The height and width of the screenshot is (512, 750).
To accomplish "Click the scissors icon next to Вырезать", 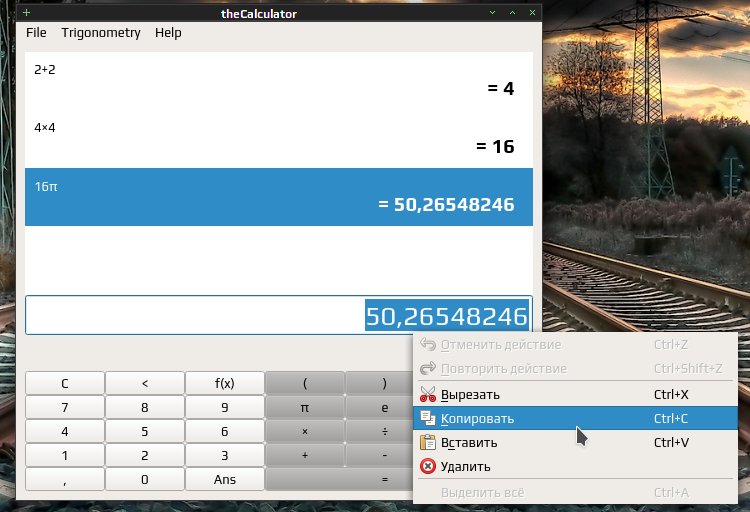I will (x=428, y=394).
